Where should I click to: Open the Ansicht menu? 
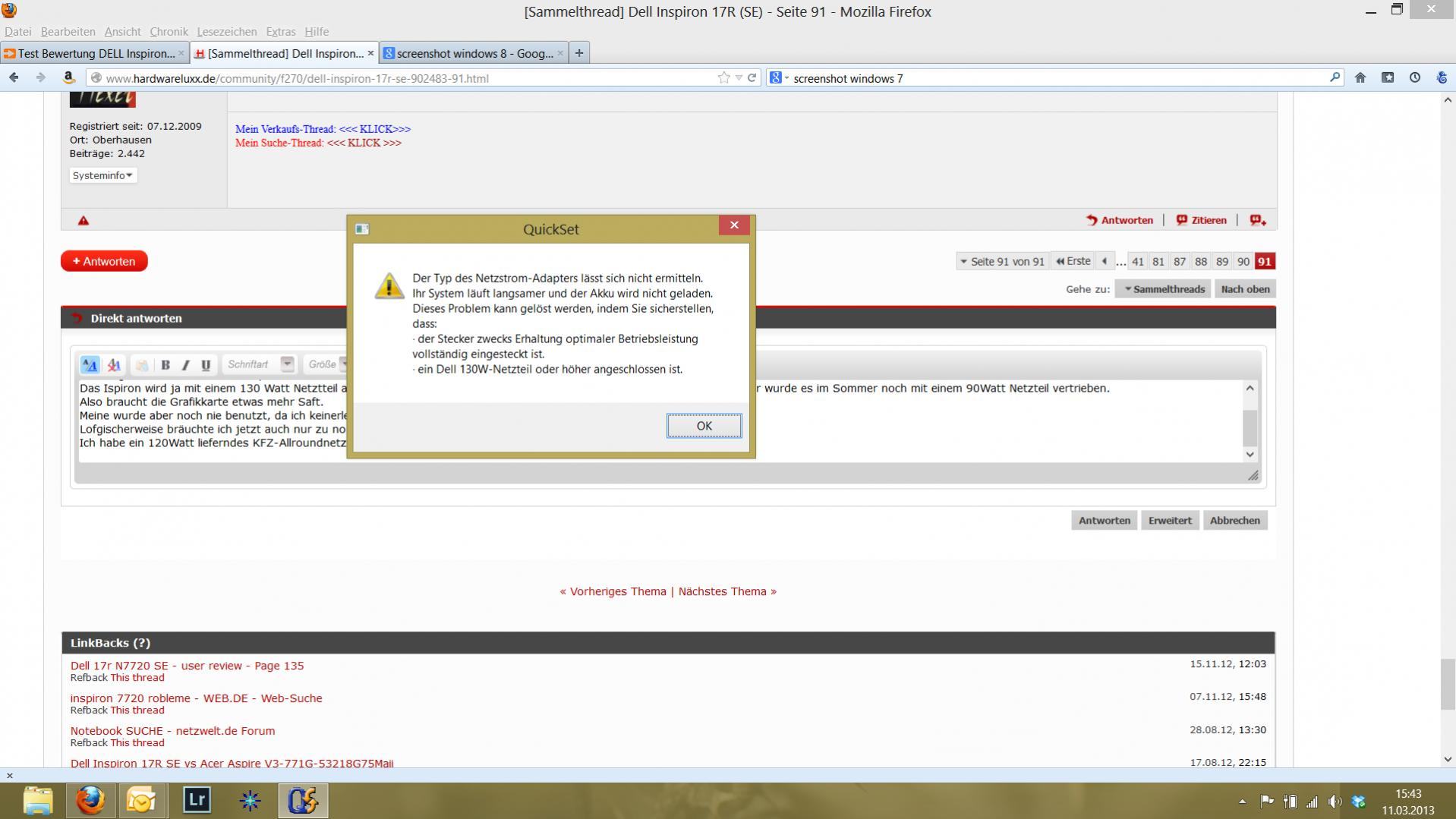[x=122, y=31]
